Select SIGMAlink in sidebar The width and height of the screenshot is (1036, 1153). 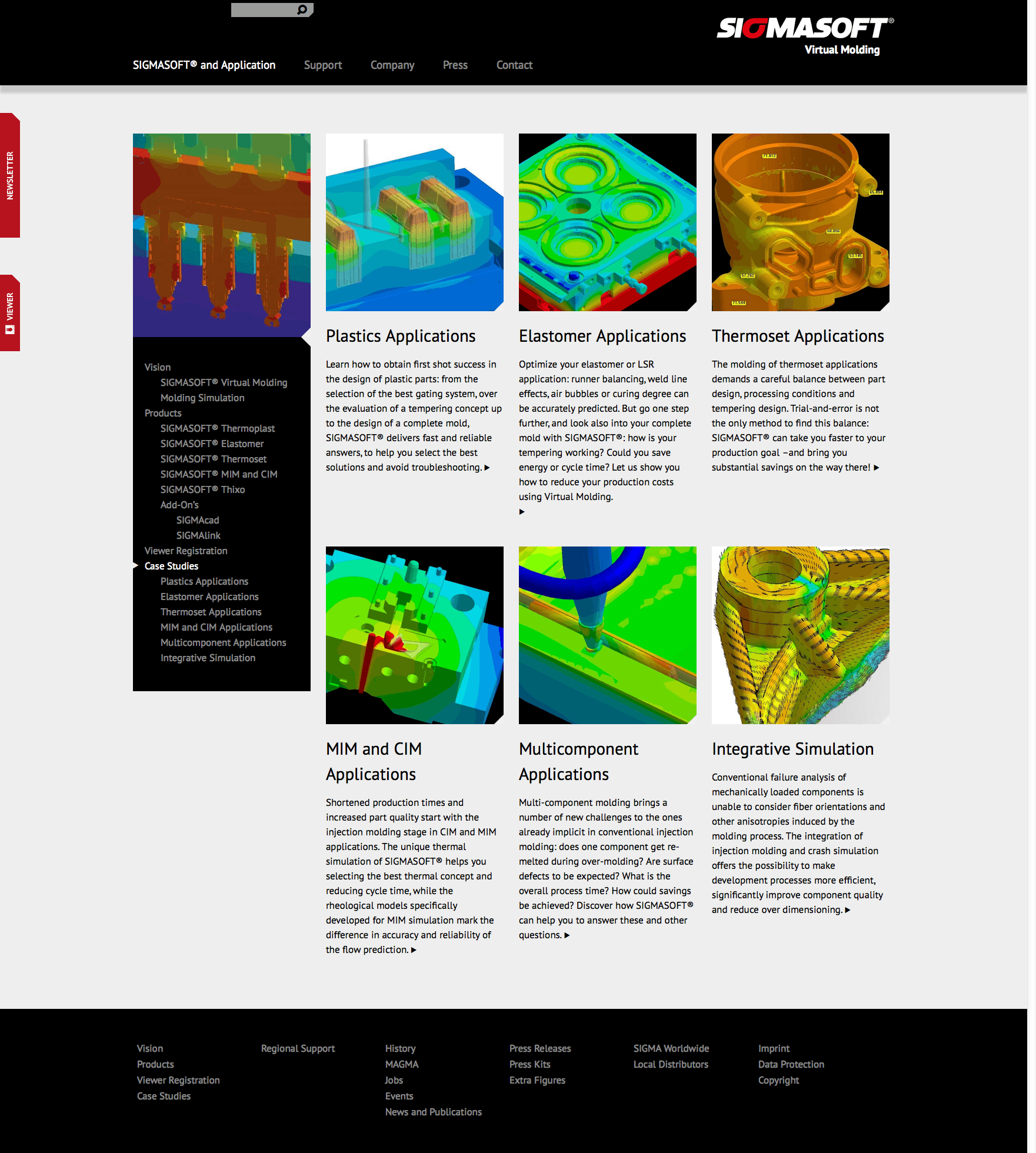click(x=198, y=535)
